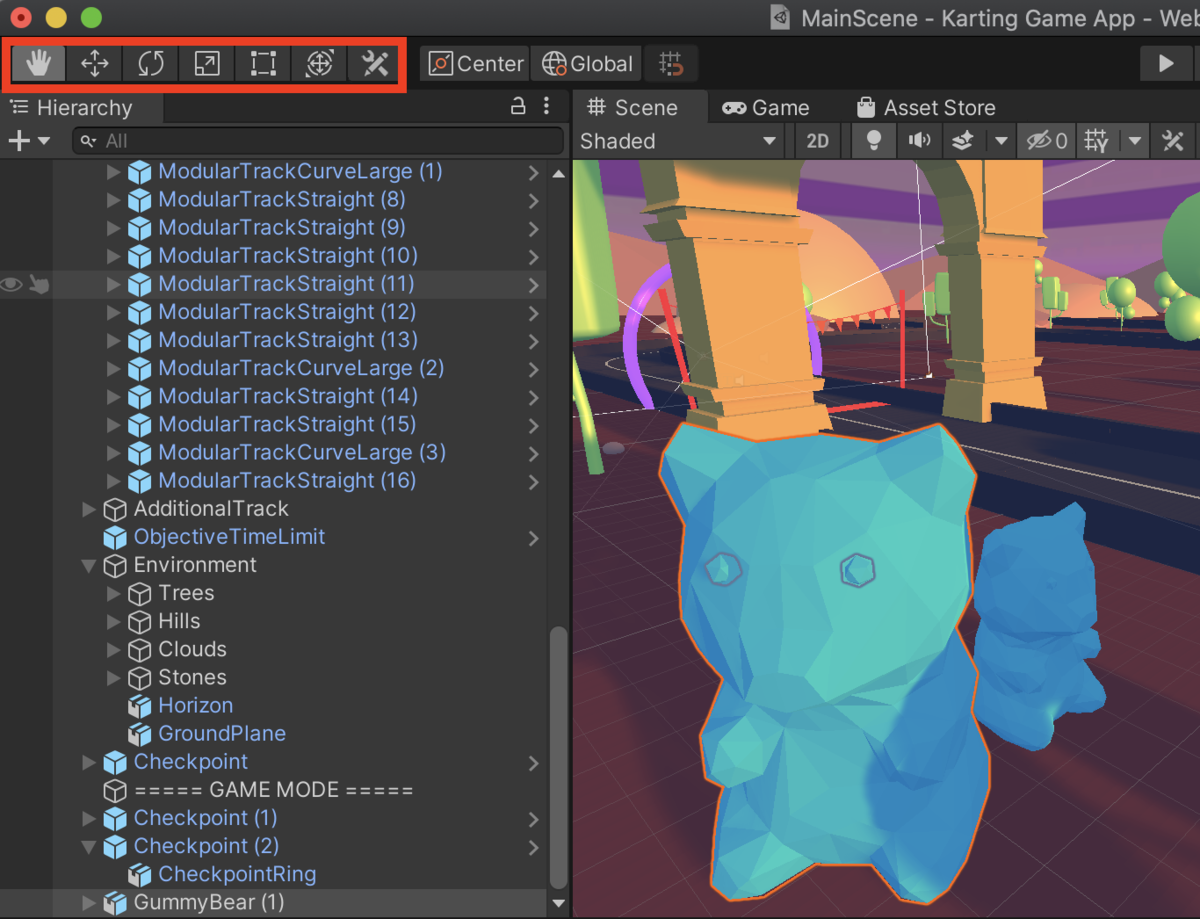Expand GummyBear (1)
This screenshot has width=1200, height=919.
pos(89,902)
